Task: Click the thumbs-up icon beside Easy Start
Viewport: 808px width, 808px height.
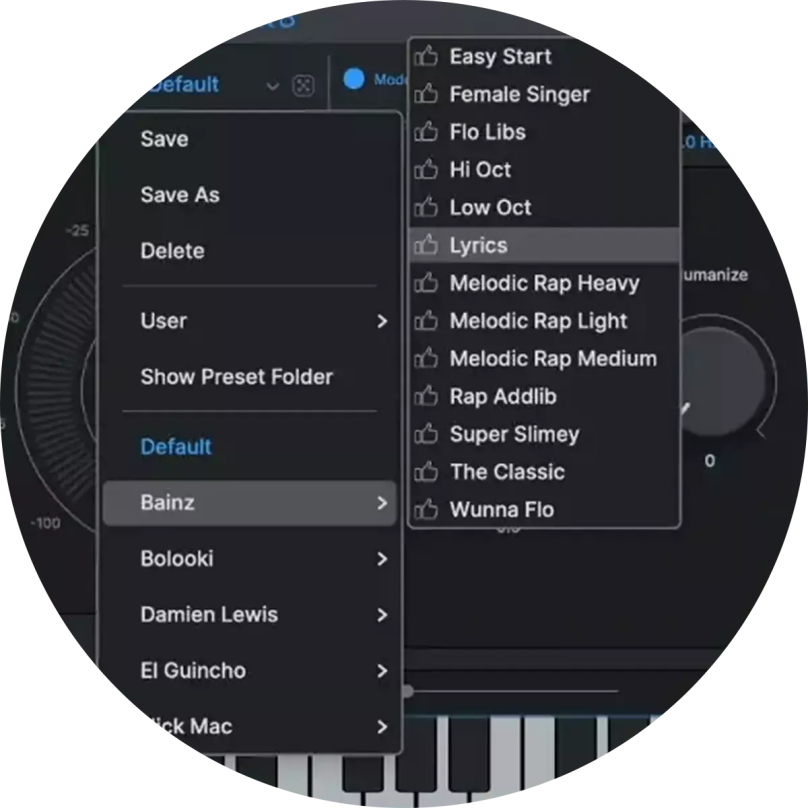Action: (x=426, y=56)
